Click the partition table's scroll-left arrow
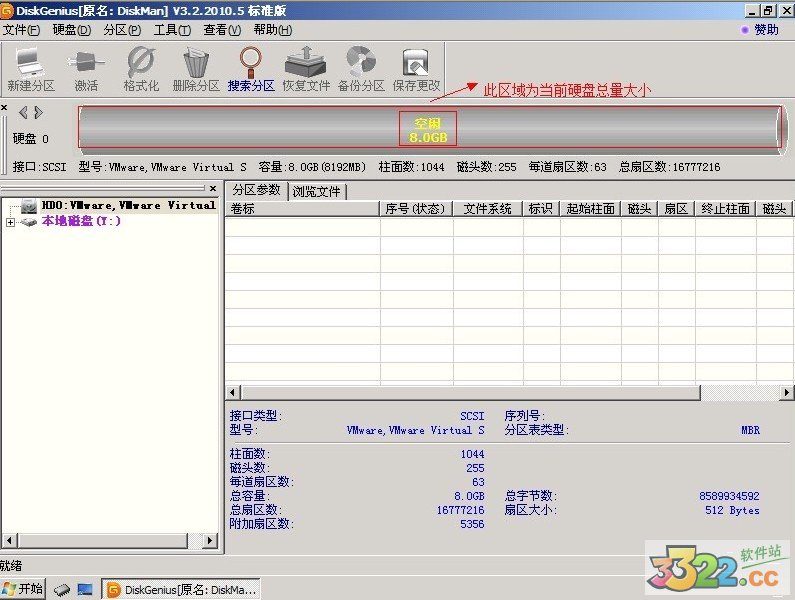This screenshot has width=795, height=600. (233, 392)
